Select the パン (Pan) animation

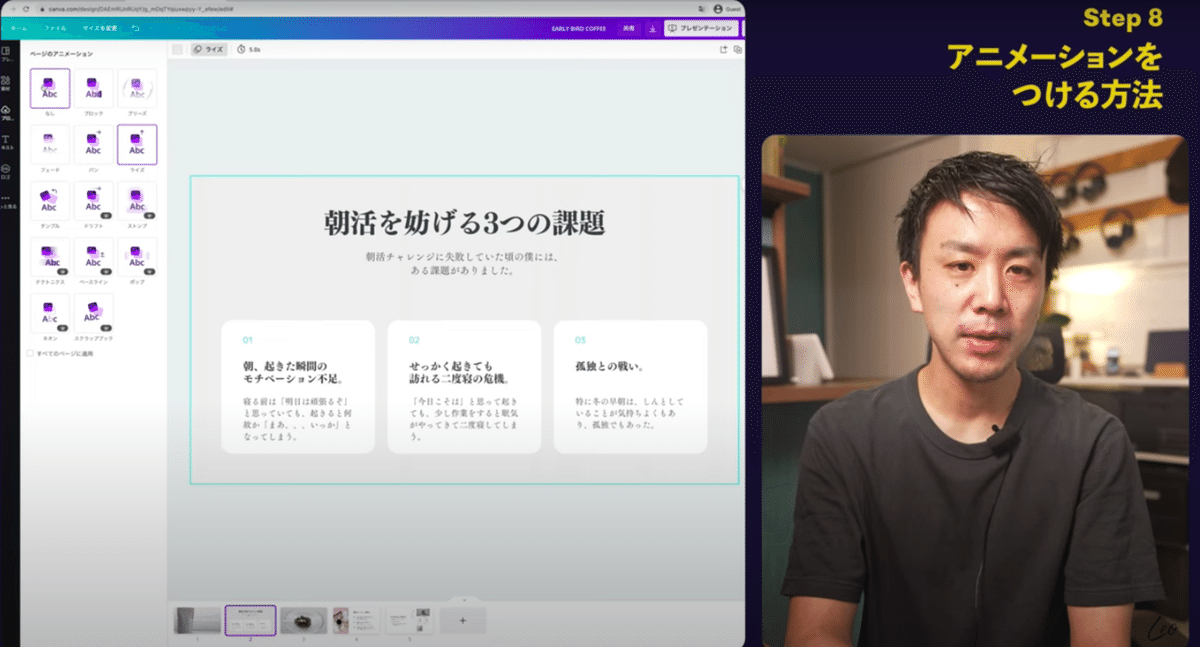click(x=93, y=145)
